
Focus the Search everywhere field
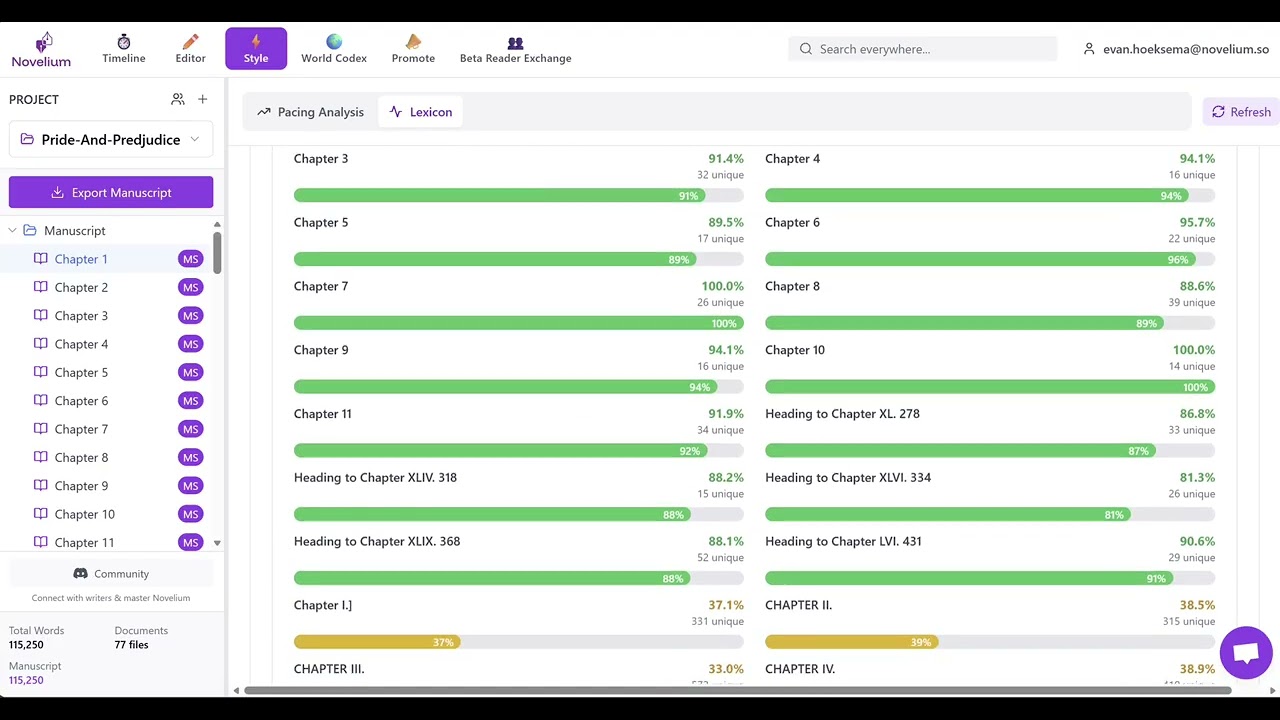[923, 49]
